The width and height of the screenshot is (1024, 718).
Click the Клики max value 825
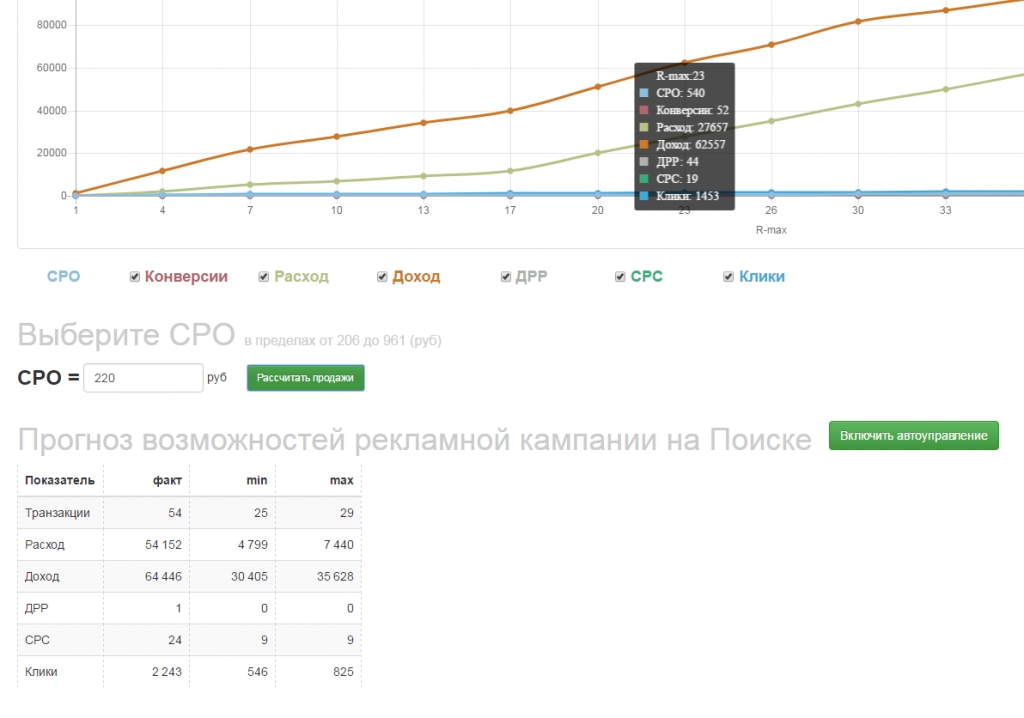click(x=343, y=672)
